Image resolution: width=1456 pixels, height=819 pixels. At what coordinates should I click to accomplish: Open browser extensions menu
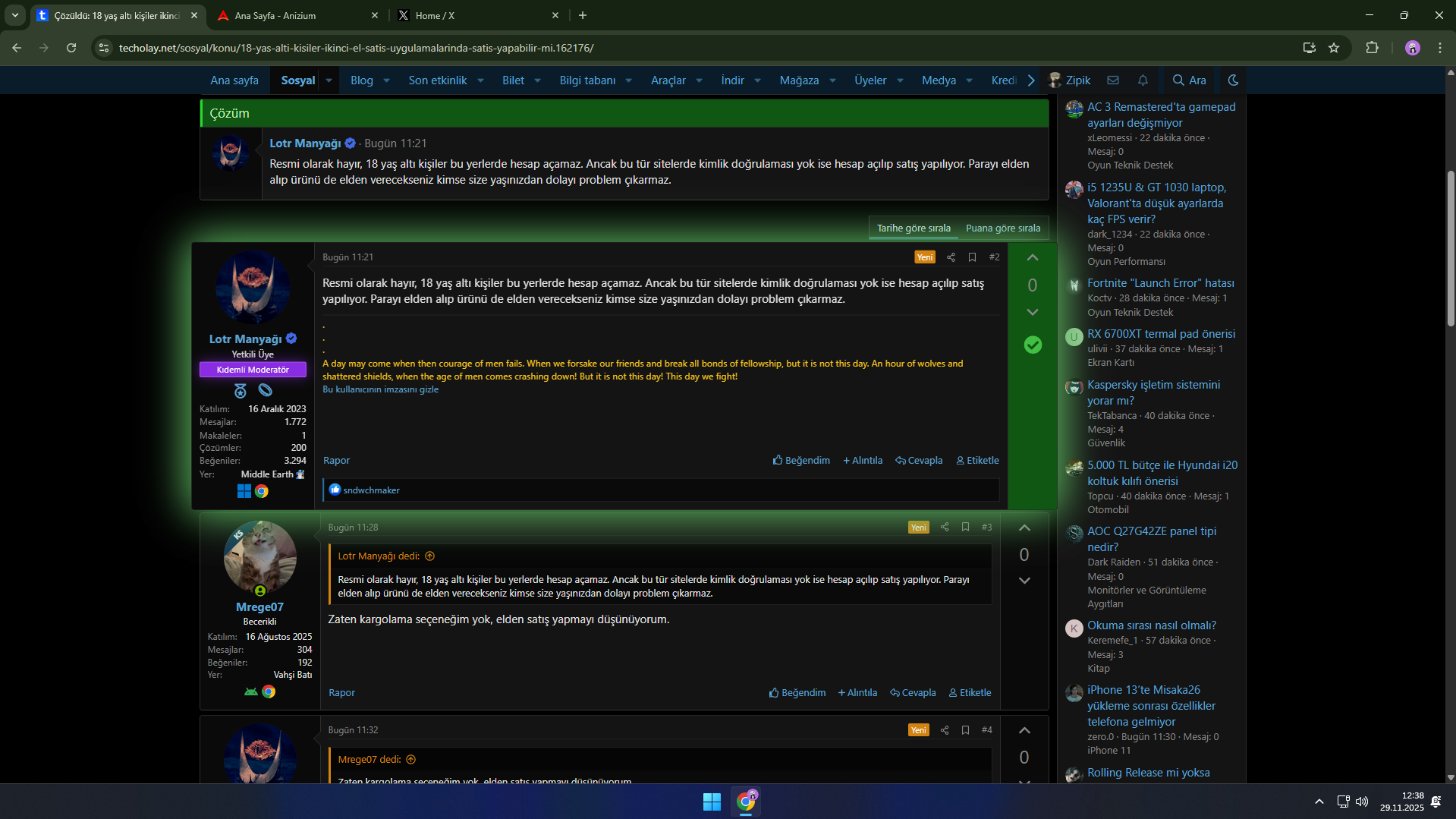pyautogui.click(x=1372, y=48)
